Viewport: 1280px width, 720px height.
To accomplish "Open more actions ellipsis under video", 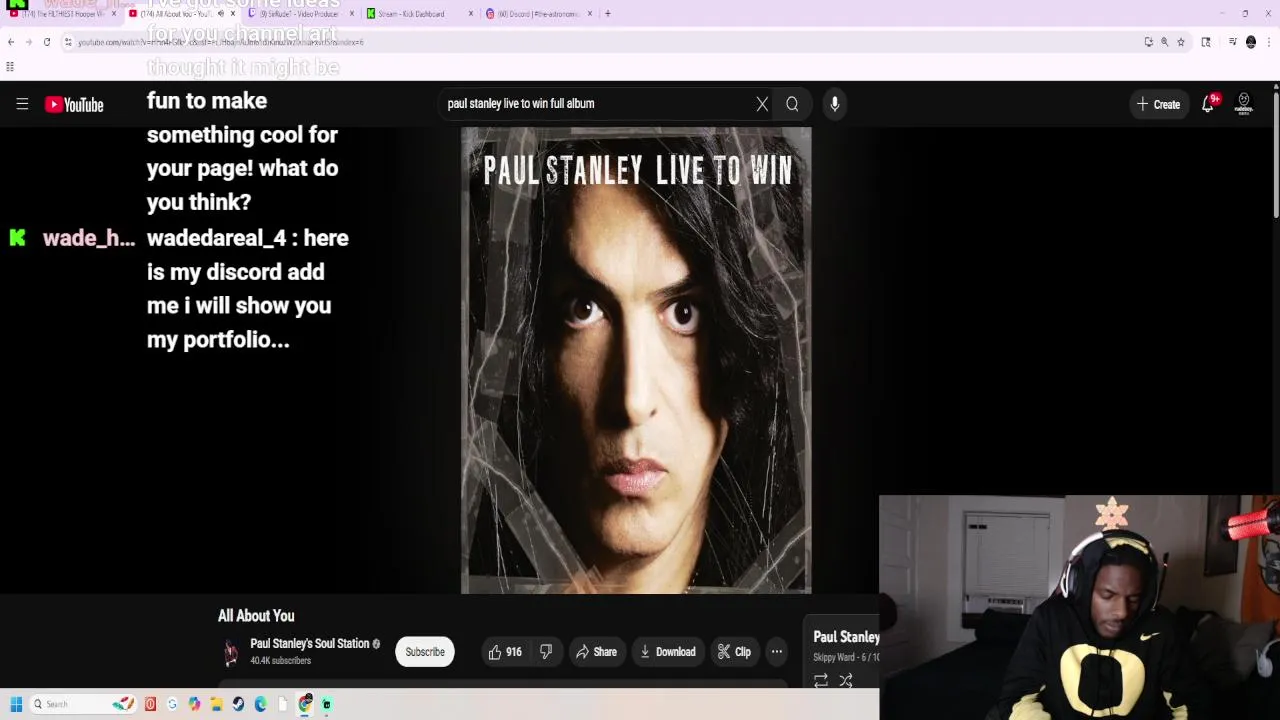I will 776,652.
